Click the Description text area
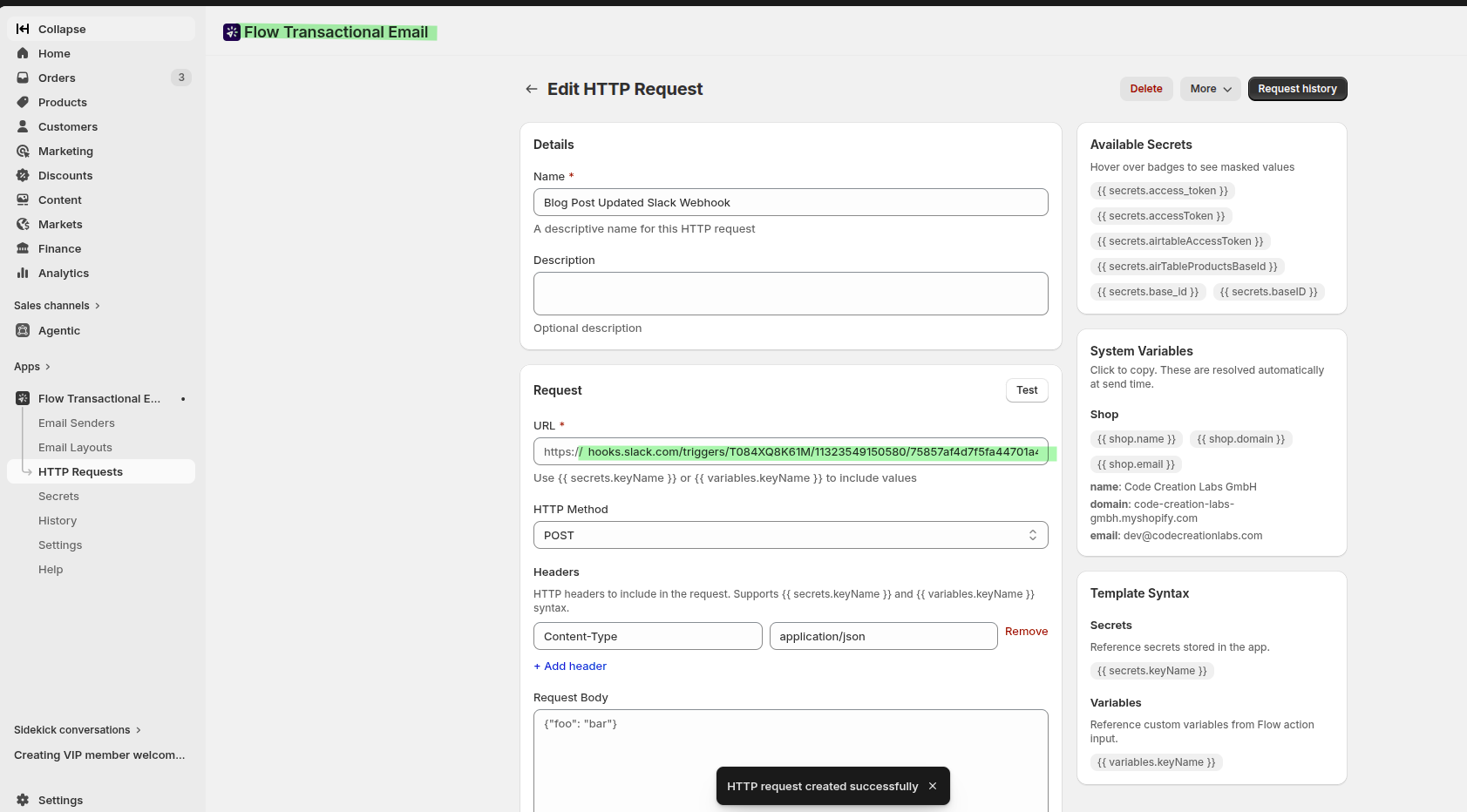Image resolution: width=1467 pixels, height=812 pixels. tap(791, 294)
